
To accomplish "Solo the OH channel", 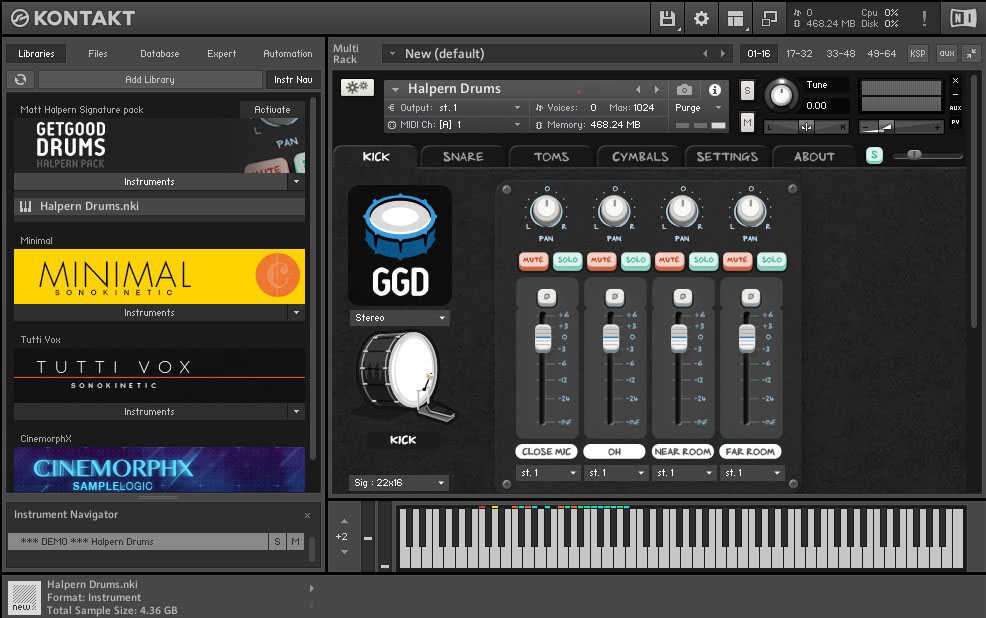I will (635, 260).
